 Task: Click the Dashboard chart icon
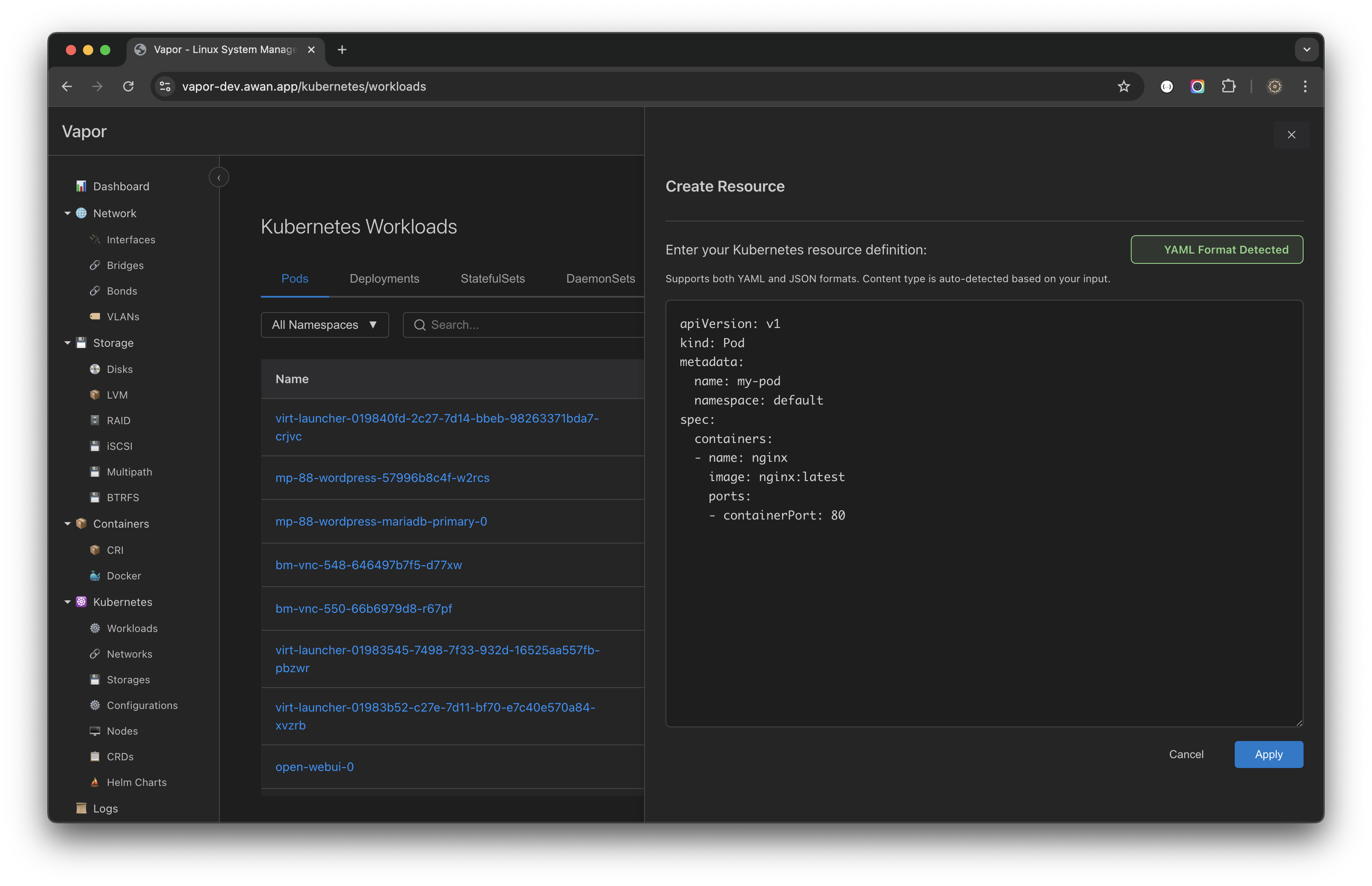[81, 186]
